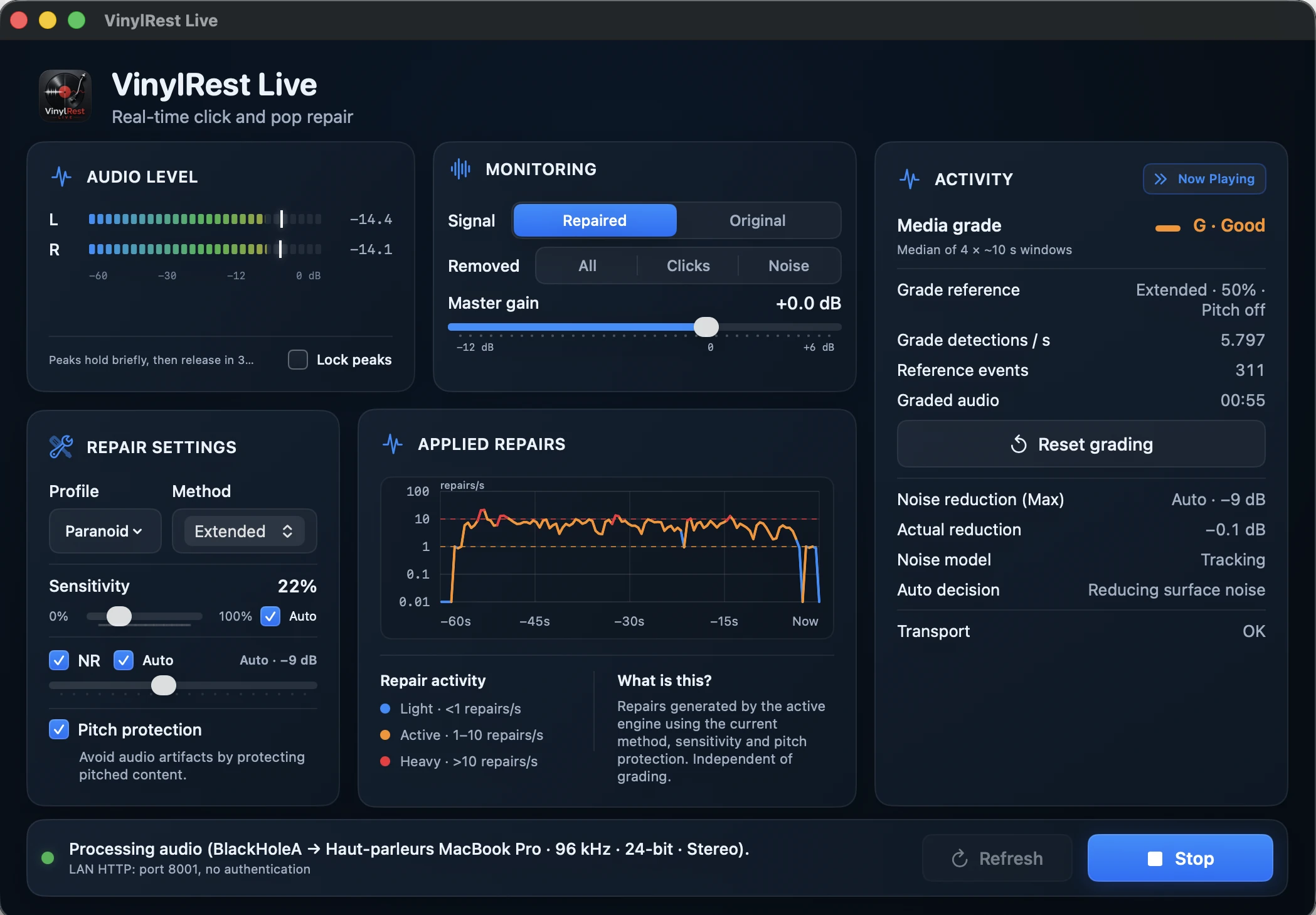1316x915 pixels.
Task: Click the orange Media grade indicator bar
Action: point(1168,228)
